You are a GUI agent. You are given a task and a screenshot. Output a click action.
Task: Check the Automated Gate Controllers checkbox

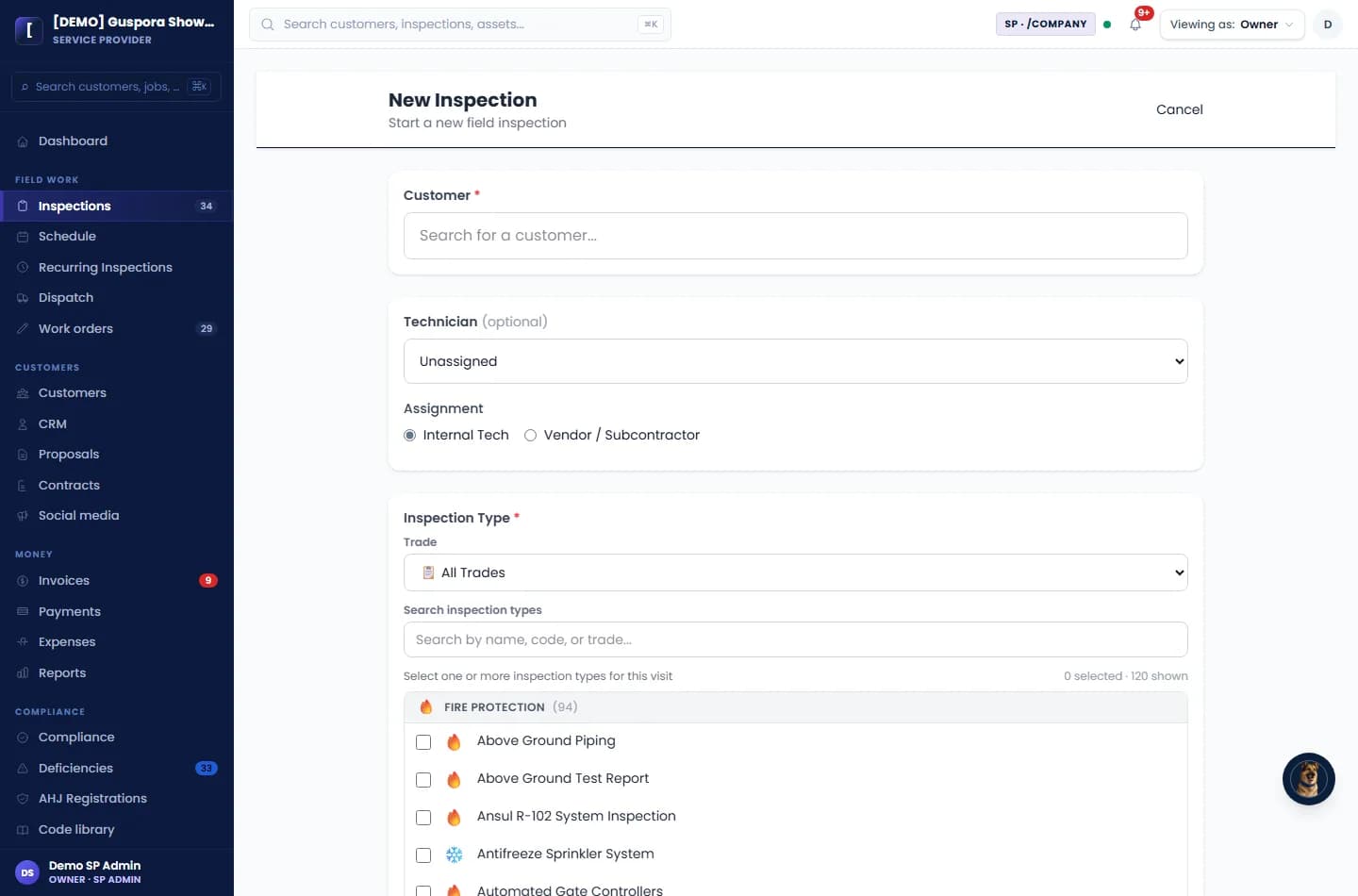coord(423,891)
